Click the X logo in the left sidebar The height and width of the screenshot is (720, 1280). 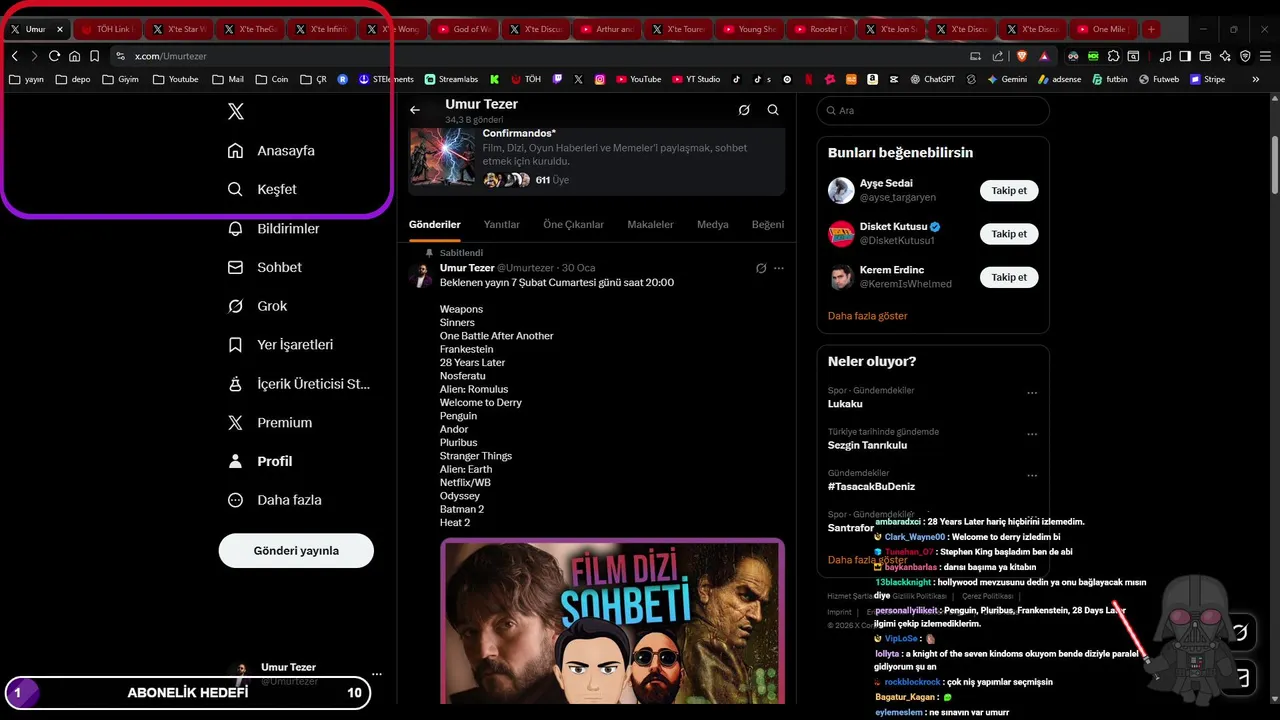coord(236,112)
